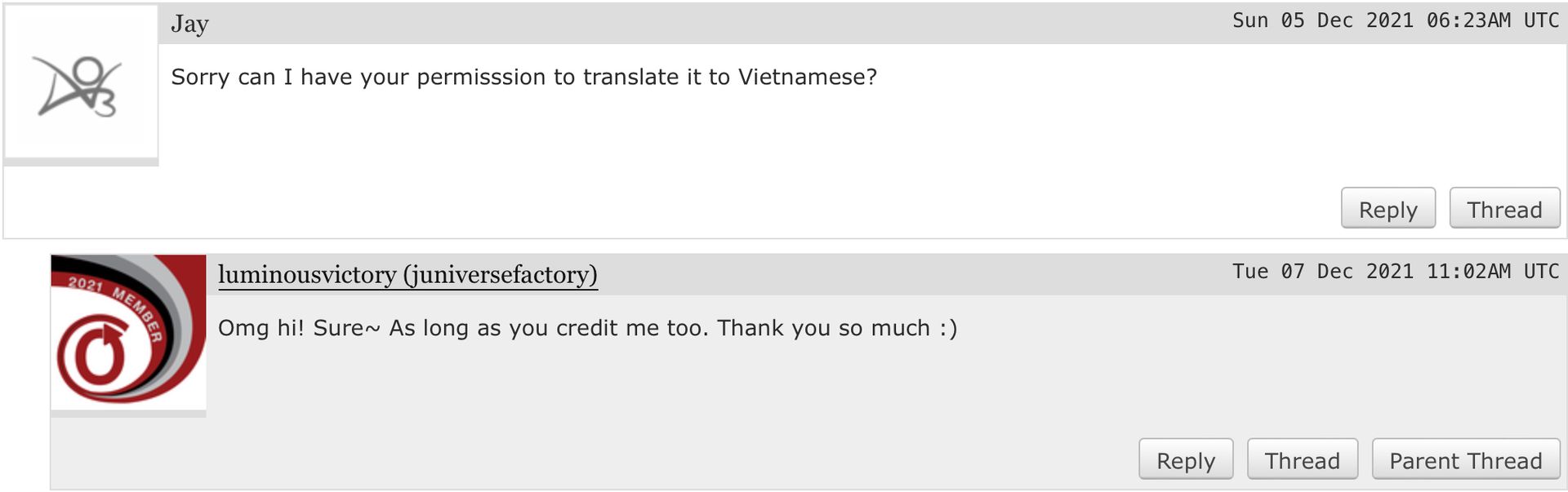
Task: Click the 06:23AM UTC time
Action: [1493, 21]
